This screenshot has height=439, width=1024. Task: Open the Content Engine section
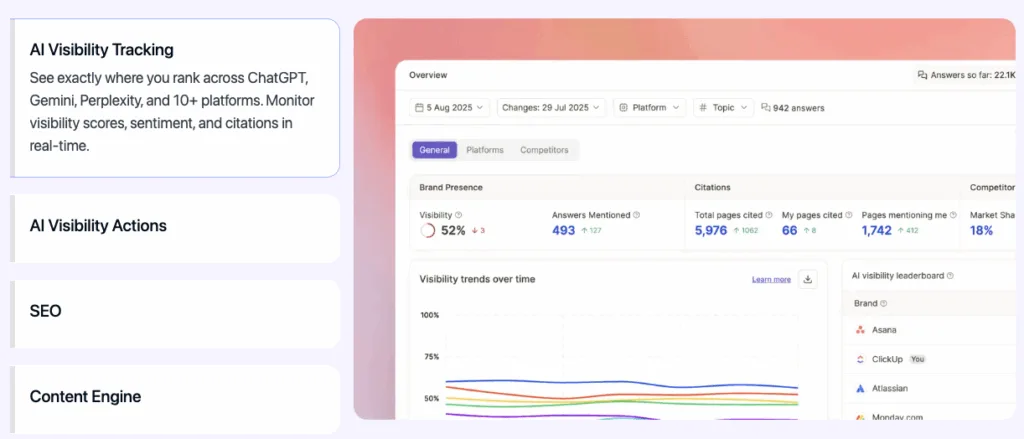(174, 397)
